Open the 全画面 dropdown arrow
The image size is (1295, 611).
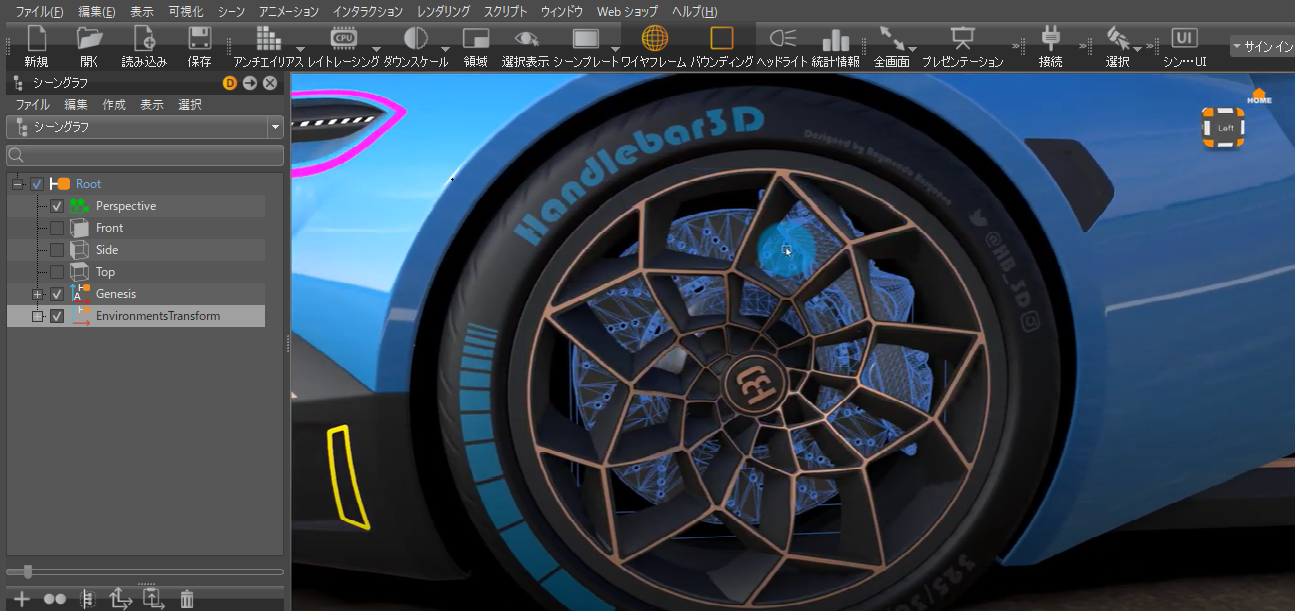coord(912,47)
